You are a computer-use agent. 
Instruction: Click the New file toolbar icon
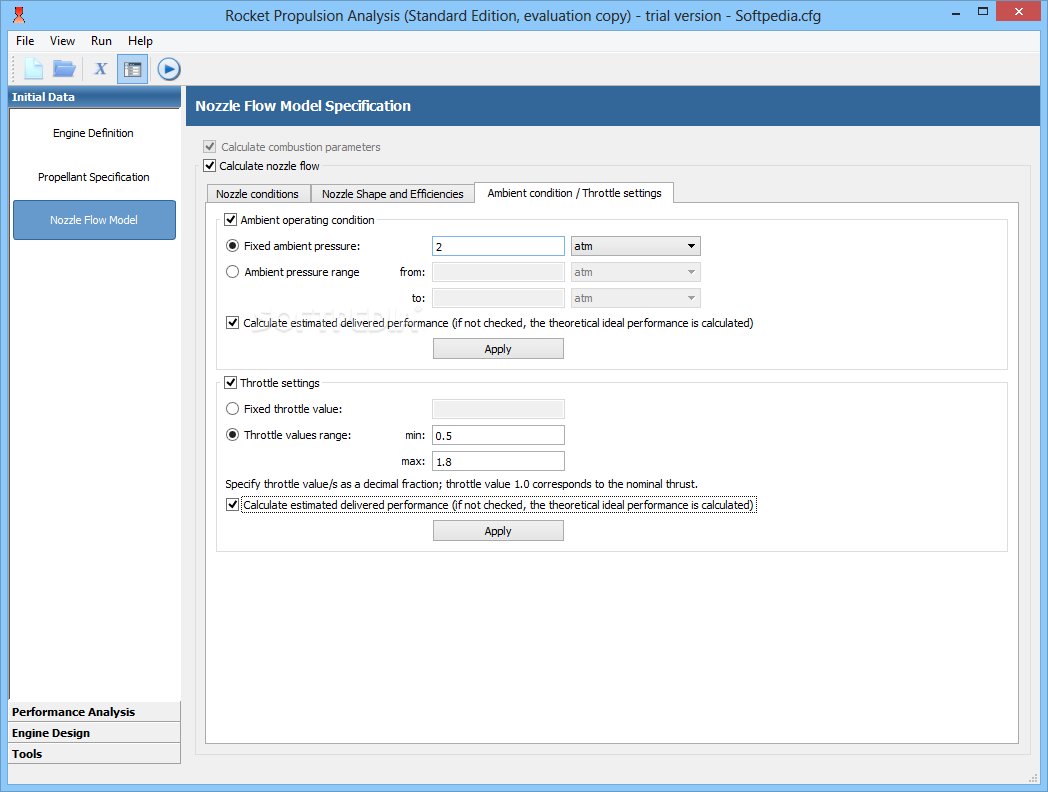point(33,69)
